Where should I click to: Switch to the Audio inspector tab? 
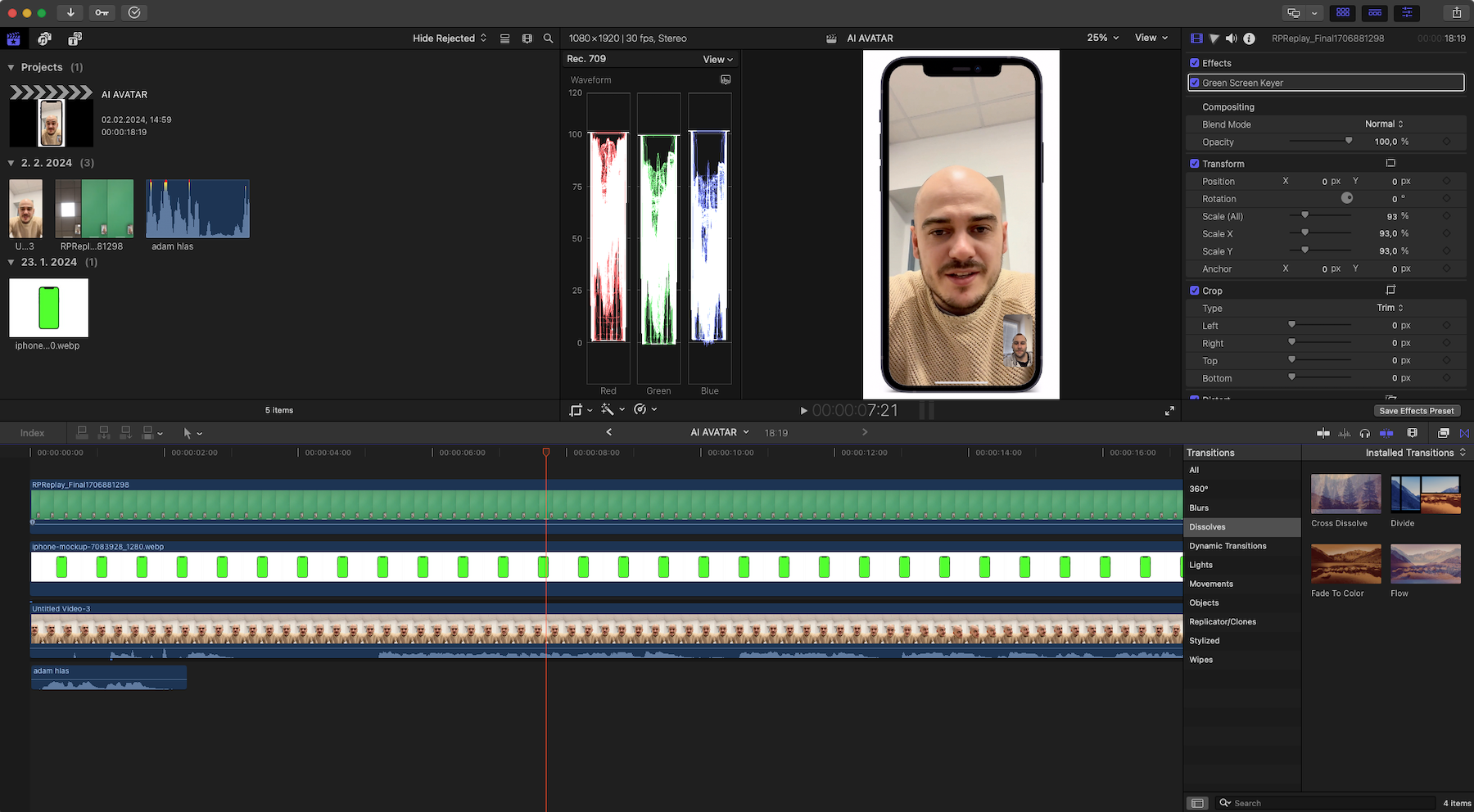click(1232, 38)
